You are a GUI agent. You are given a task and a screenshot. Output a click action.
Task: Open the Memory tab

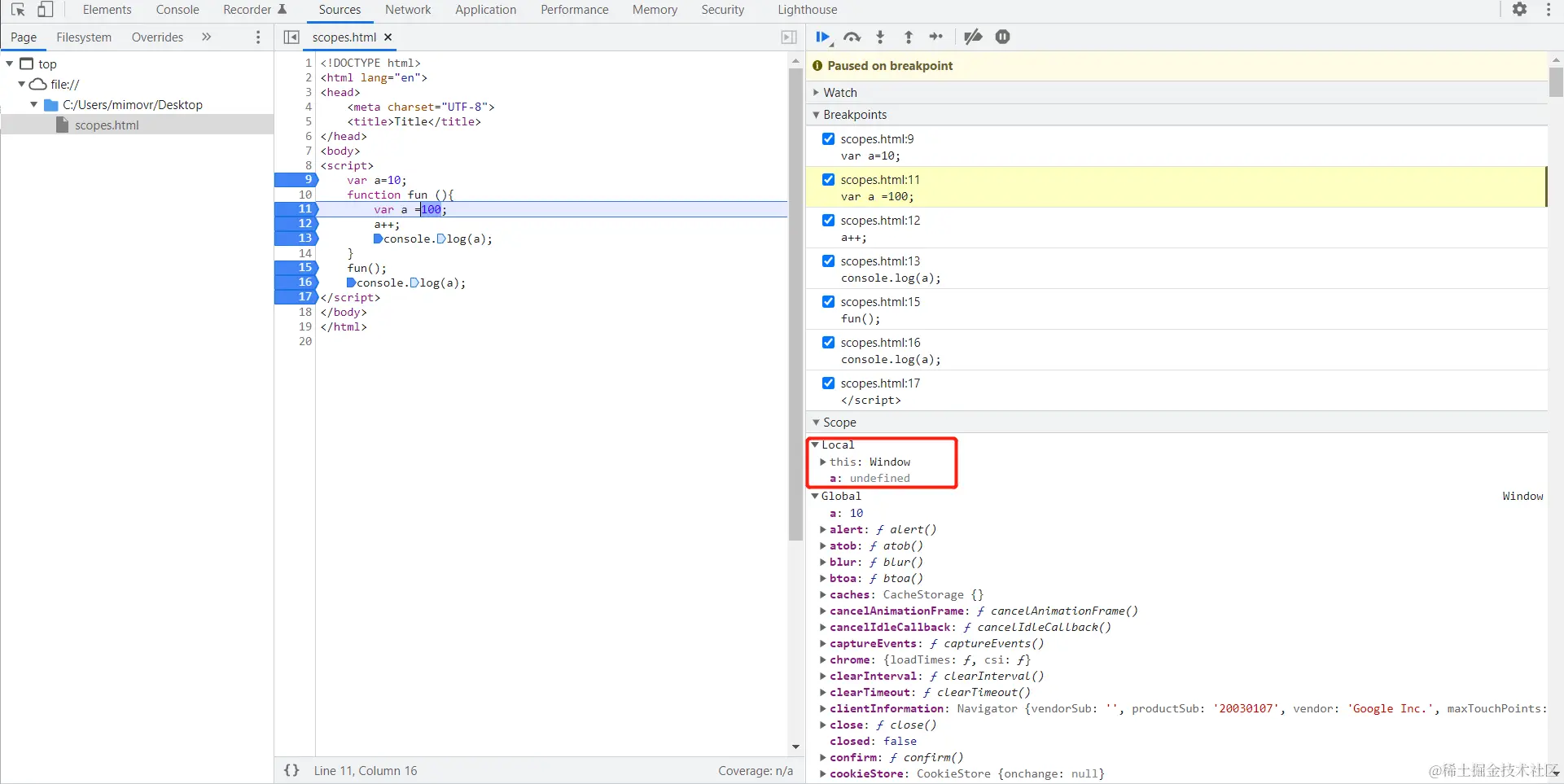[x=655, y=10]
